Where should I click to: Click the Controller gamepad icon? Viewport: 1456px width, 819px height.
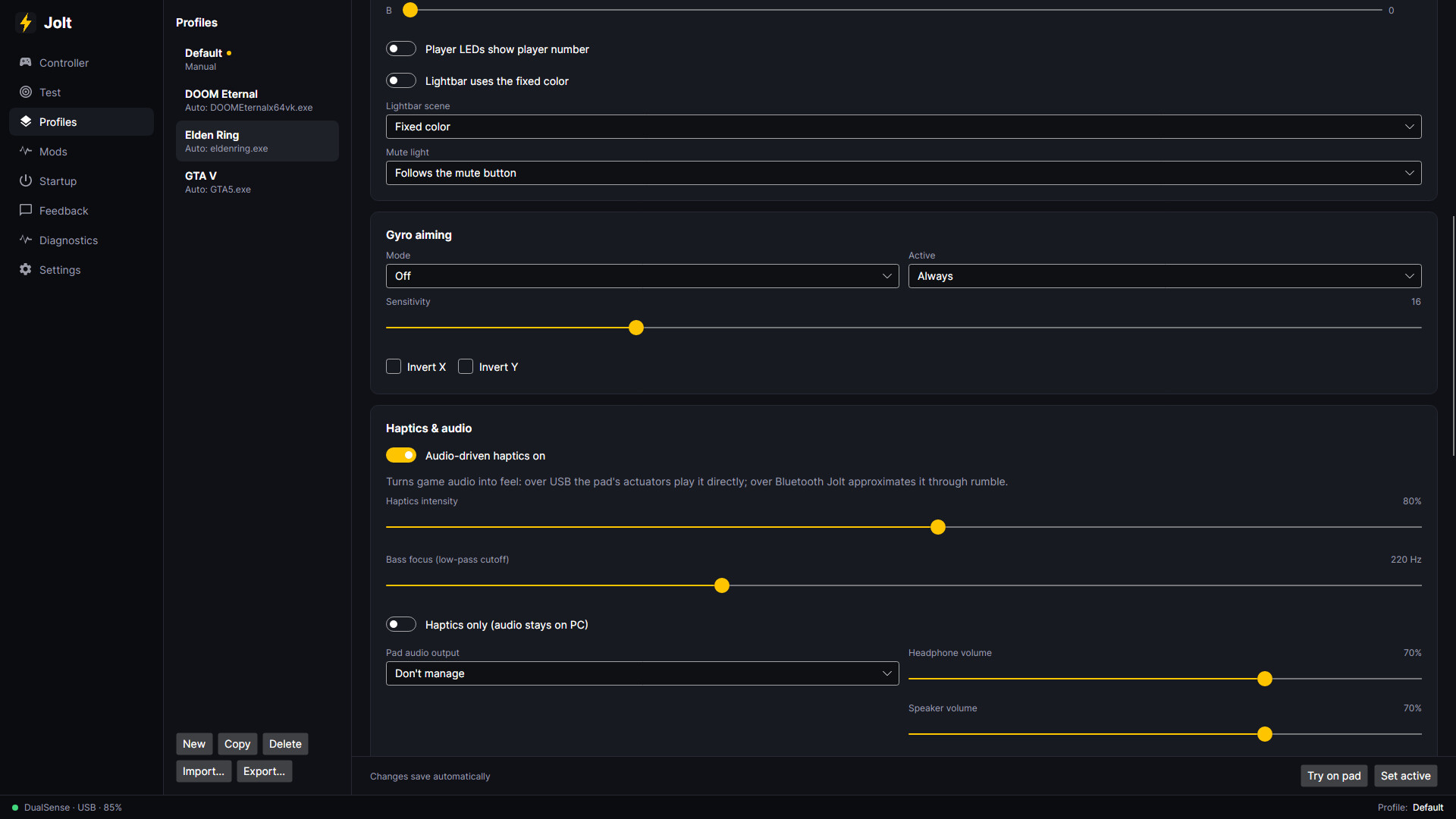(x=26, y=62)
